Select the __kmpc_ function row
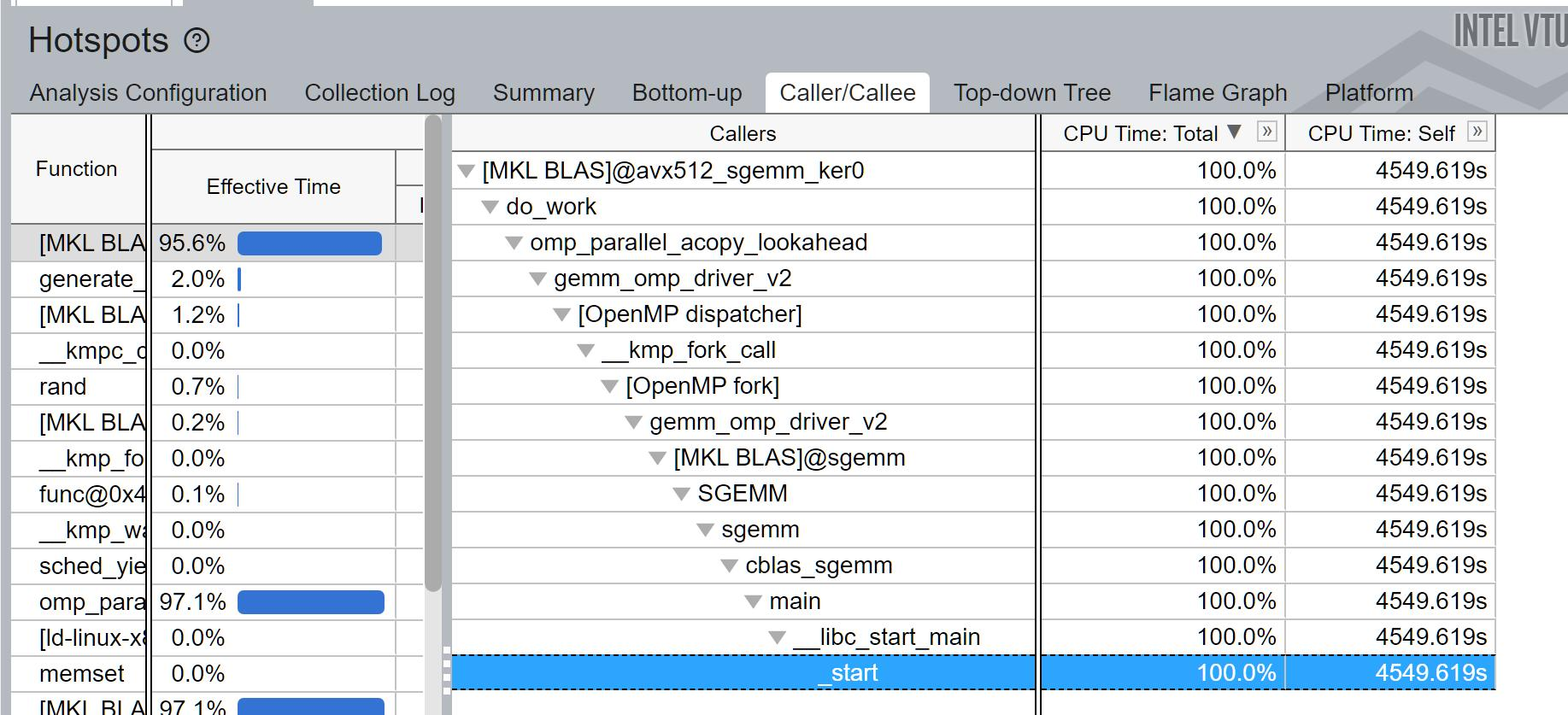The height and width of the screenshot is (715, 1568). (x=79, y=351)
